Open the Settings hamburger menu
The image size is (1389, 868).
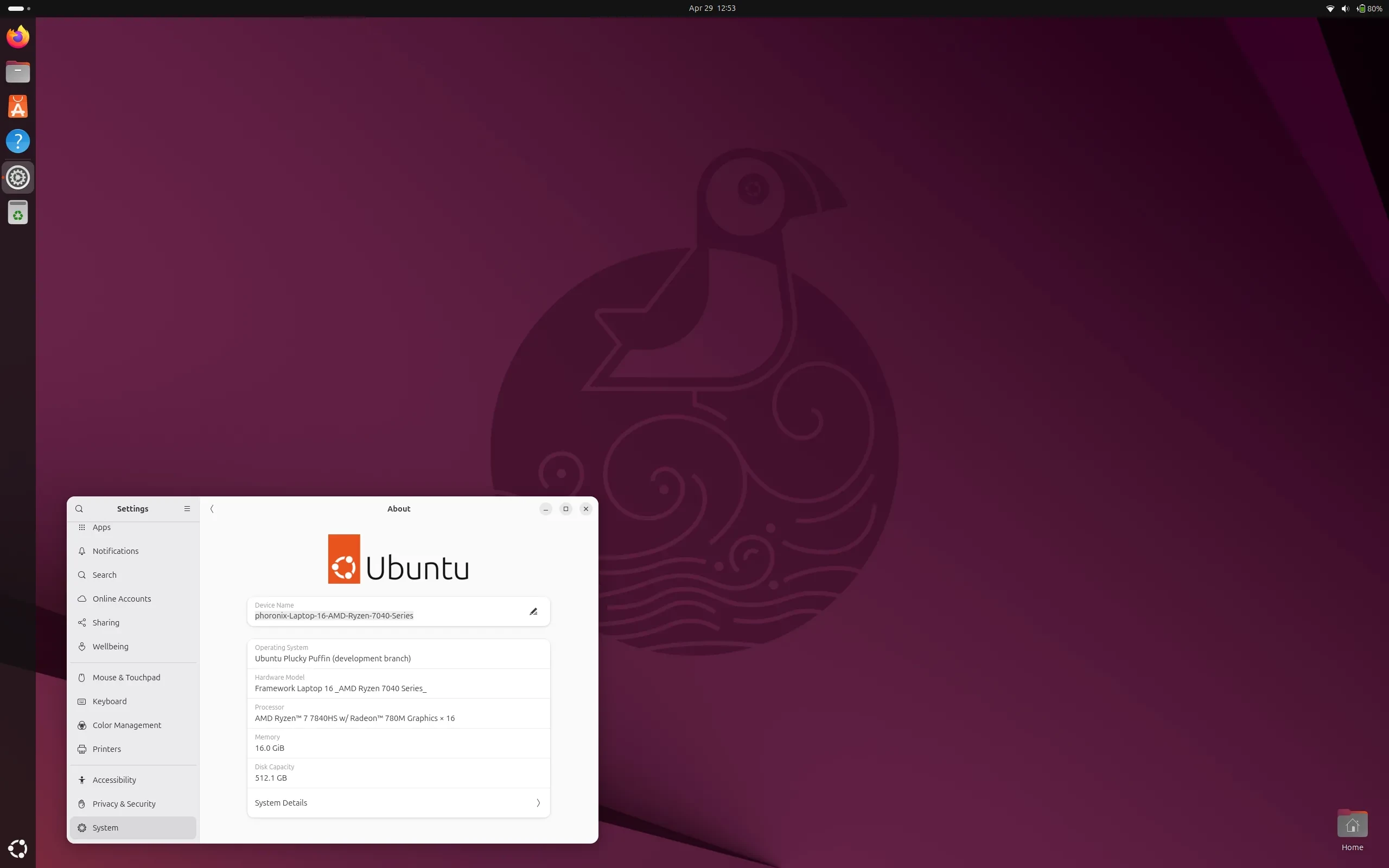tap(187, 509)
